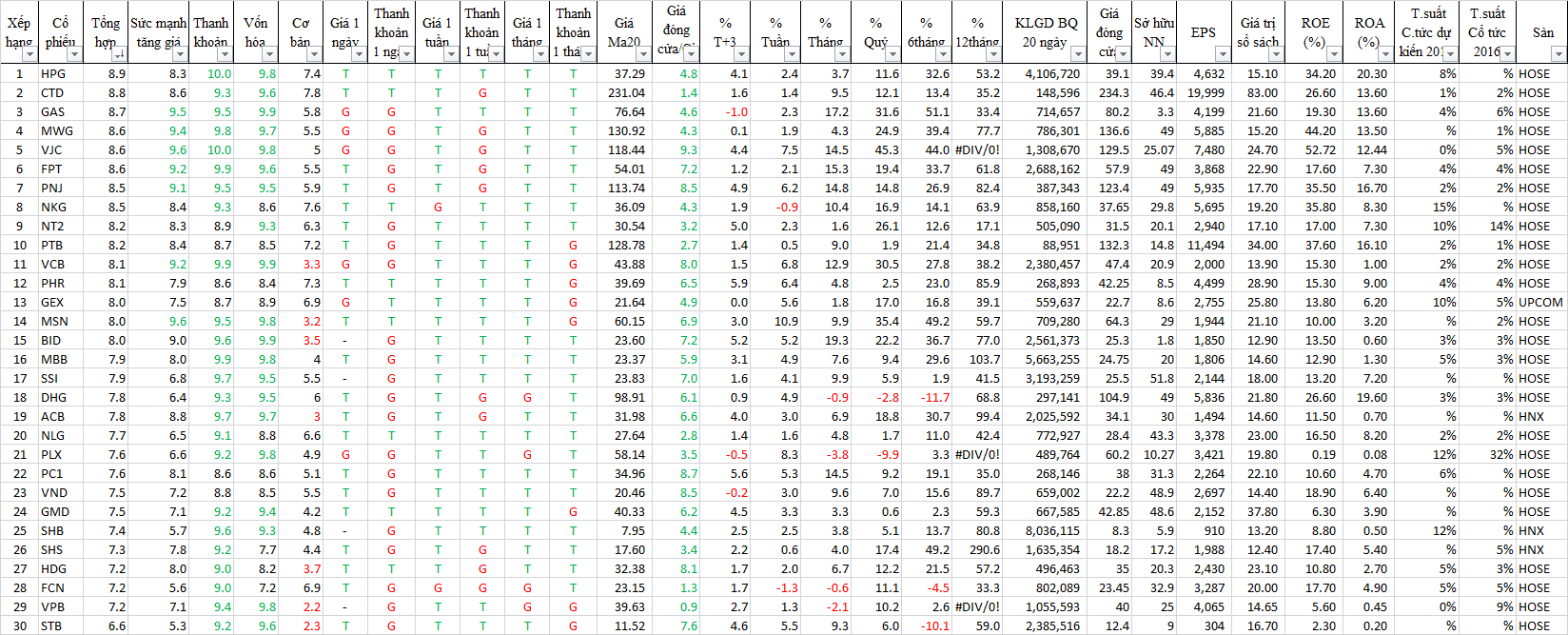
Task: Click the STB ticker cell
Action: 61,625
